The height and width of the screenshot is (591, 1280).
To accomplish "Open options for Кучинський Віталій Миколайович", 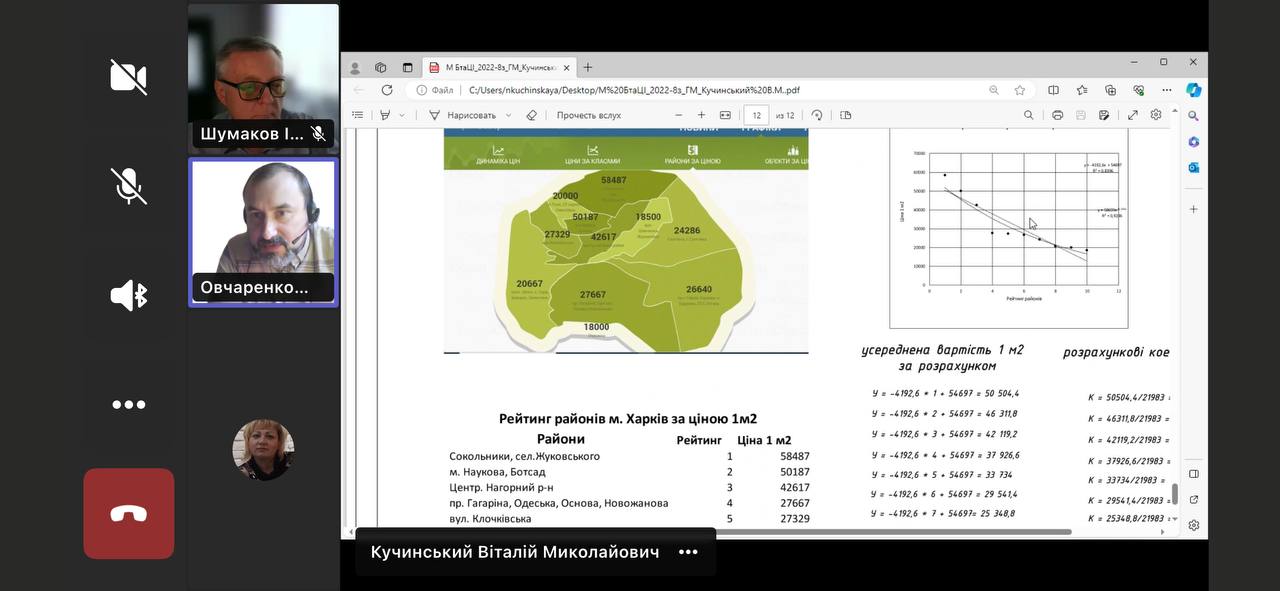I will (688, 552).
